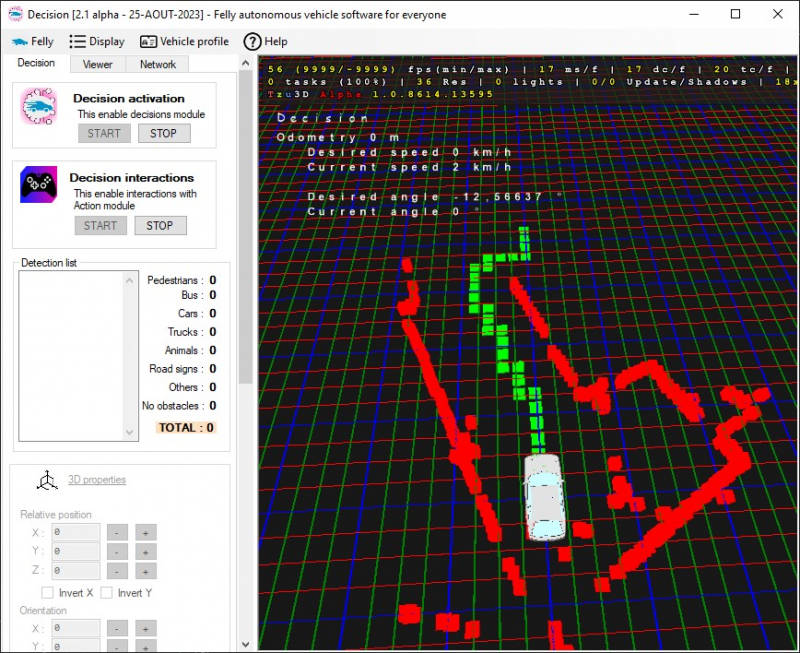Open the 3D properties link
800x653 pixels.
pos(97,480)
